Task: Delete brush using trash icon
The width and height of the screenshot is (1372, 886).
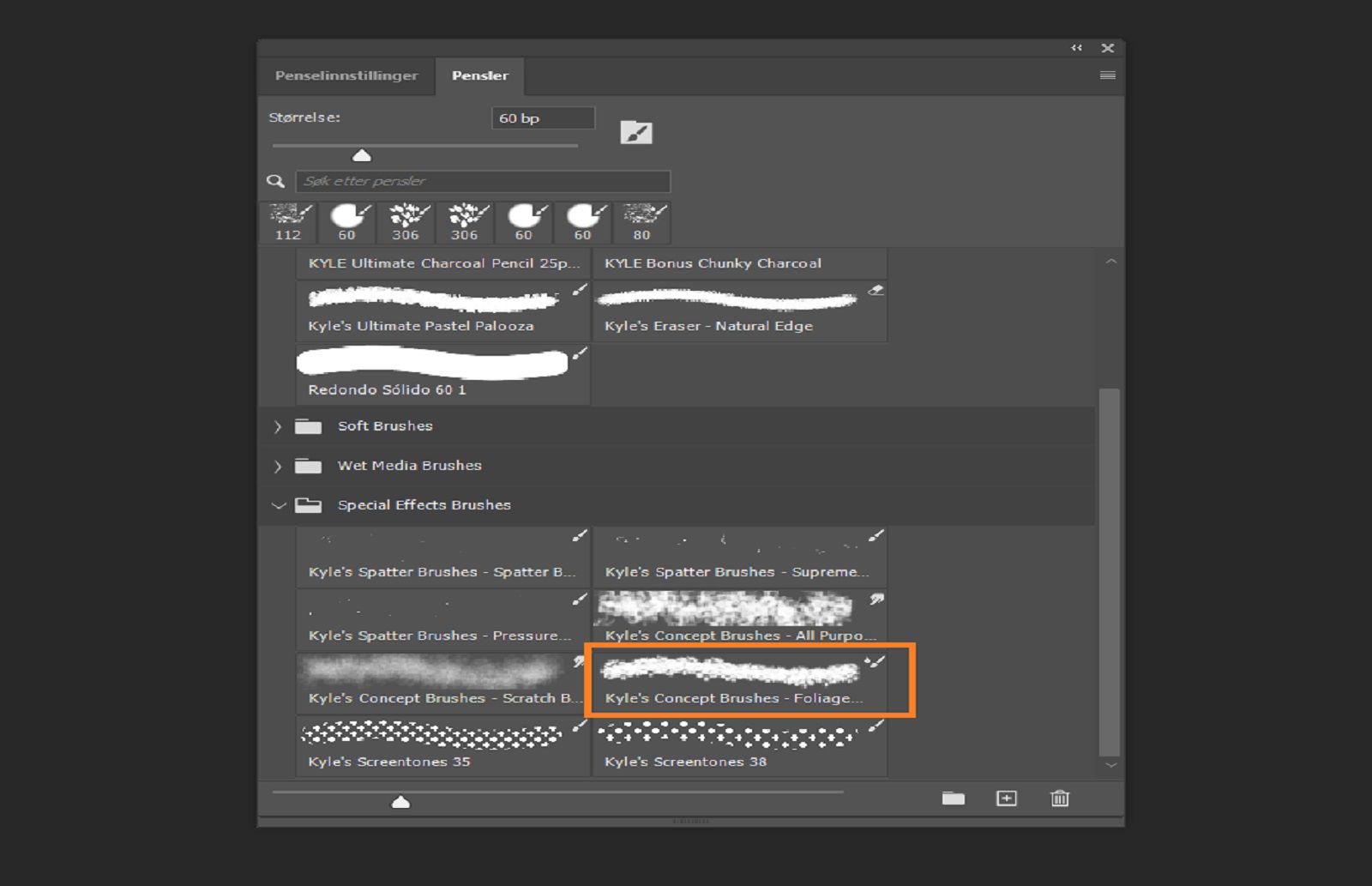Action: pos(1060,799)
